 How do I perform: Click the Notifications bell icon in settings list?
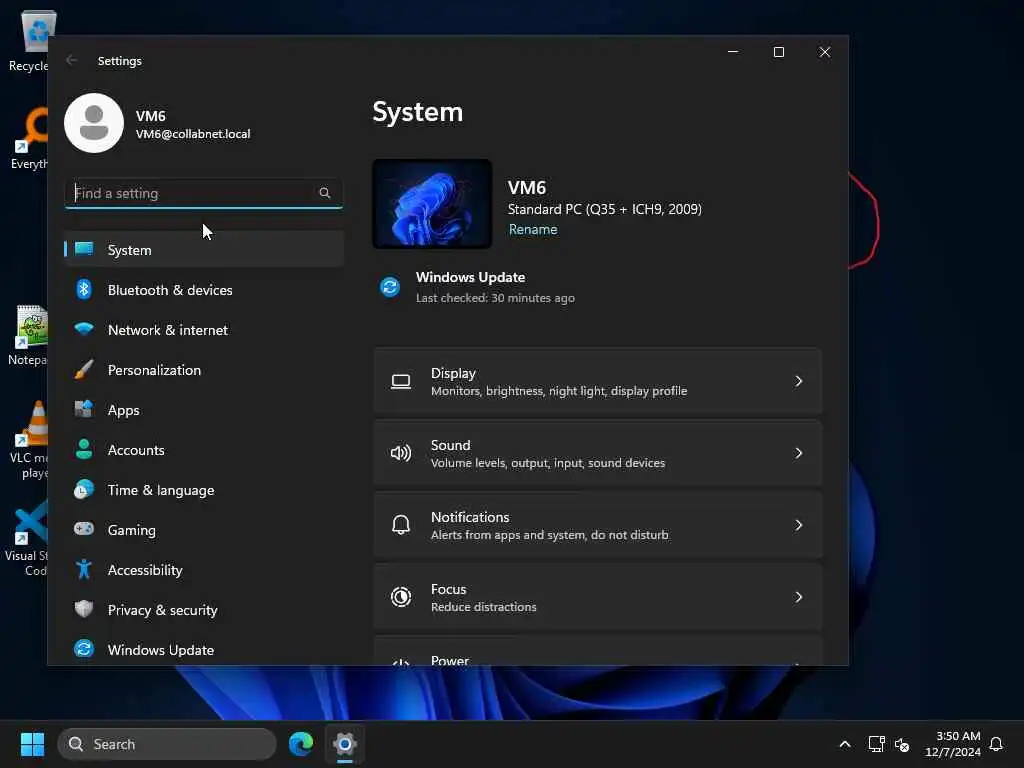click(x=401, y=525)
